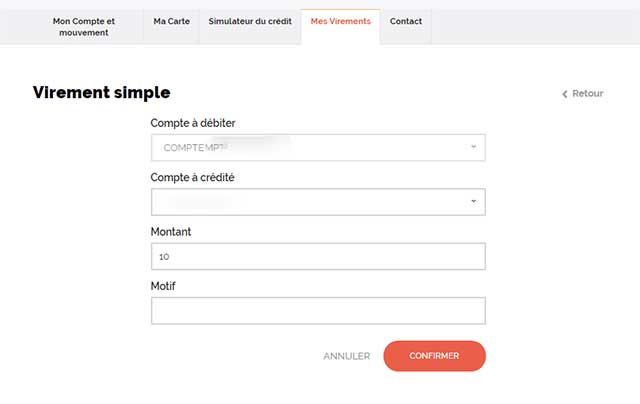The width and height of the screenshot is (640, 404).
Task: Open the Compte à débiter combo box
Action: [x=318, y=147]
